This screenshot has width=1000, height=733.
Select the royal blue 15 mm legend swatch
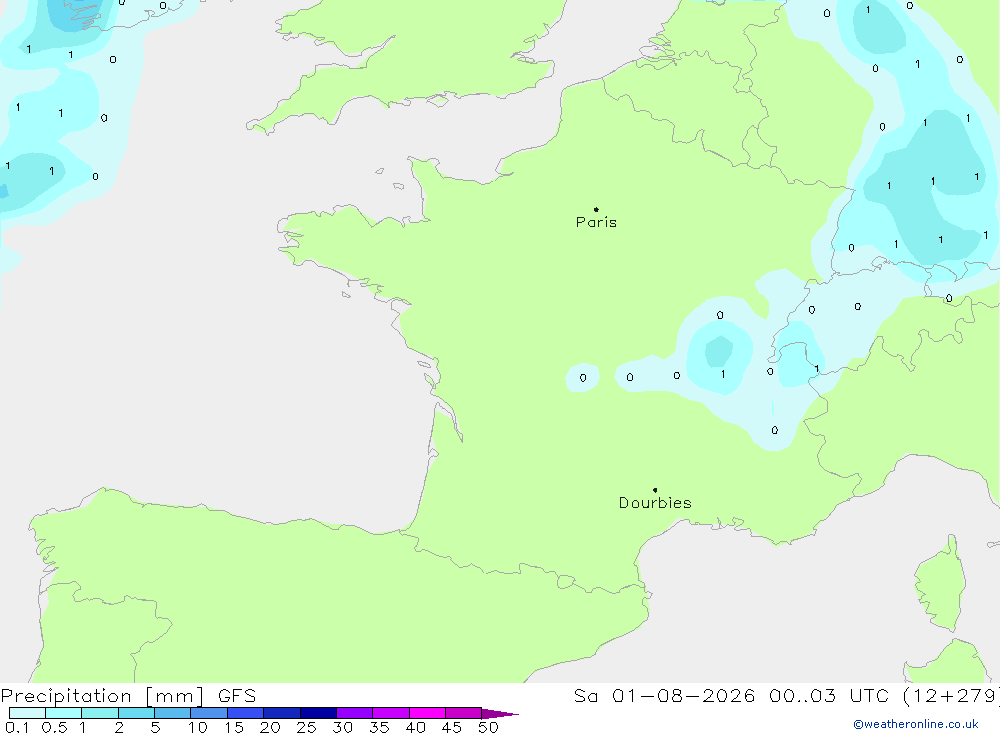[246, 713]
